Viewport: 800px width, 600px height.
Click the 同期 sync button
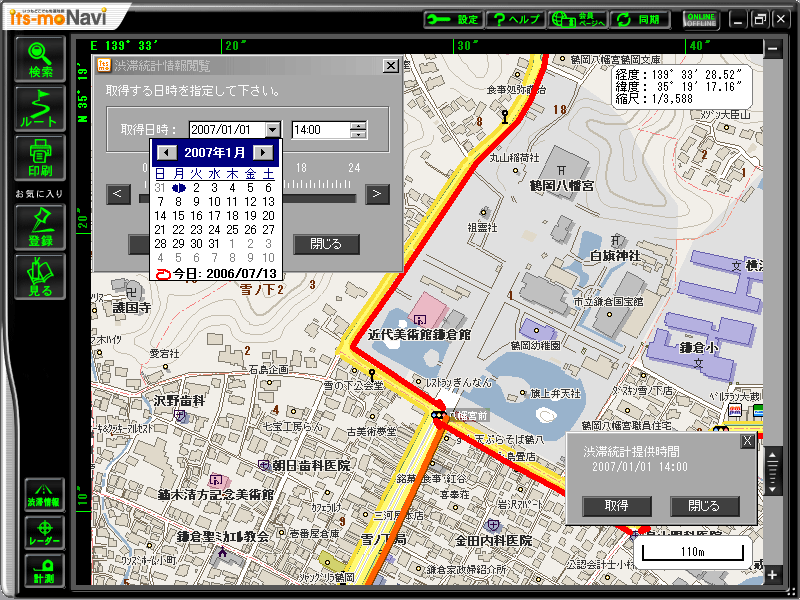pyautogui.click(x=640, y=19)
